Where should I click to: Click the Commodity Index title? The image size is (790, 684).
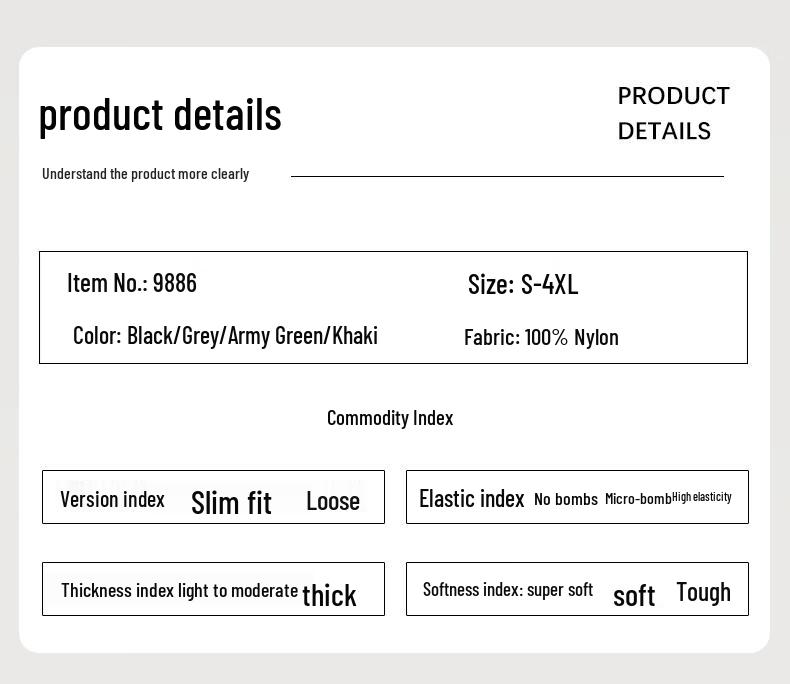click(x=390, y=418)
